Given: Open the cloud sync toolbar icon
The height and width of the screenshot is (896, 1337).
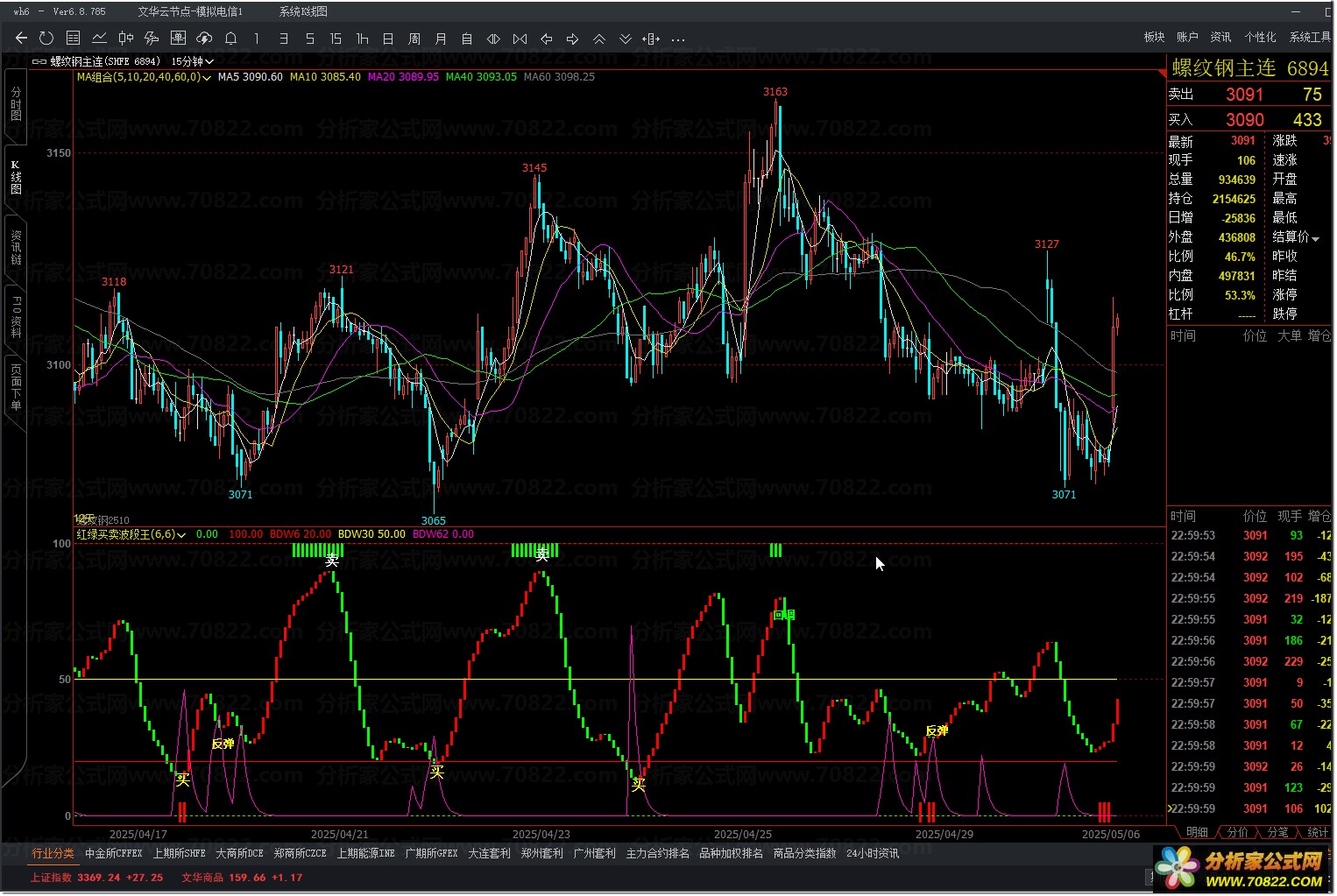Looking at the screenshot, I should [x=204, y=39].
